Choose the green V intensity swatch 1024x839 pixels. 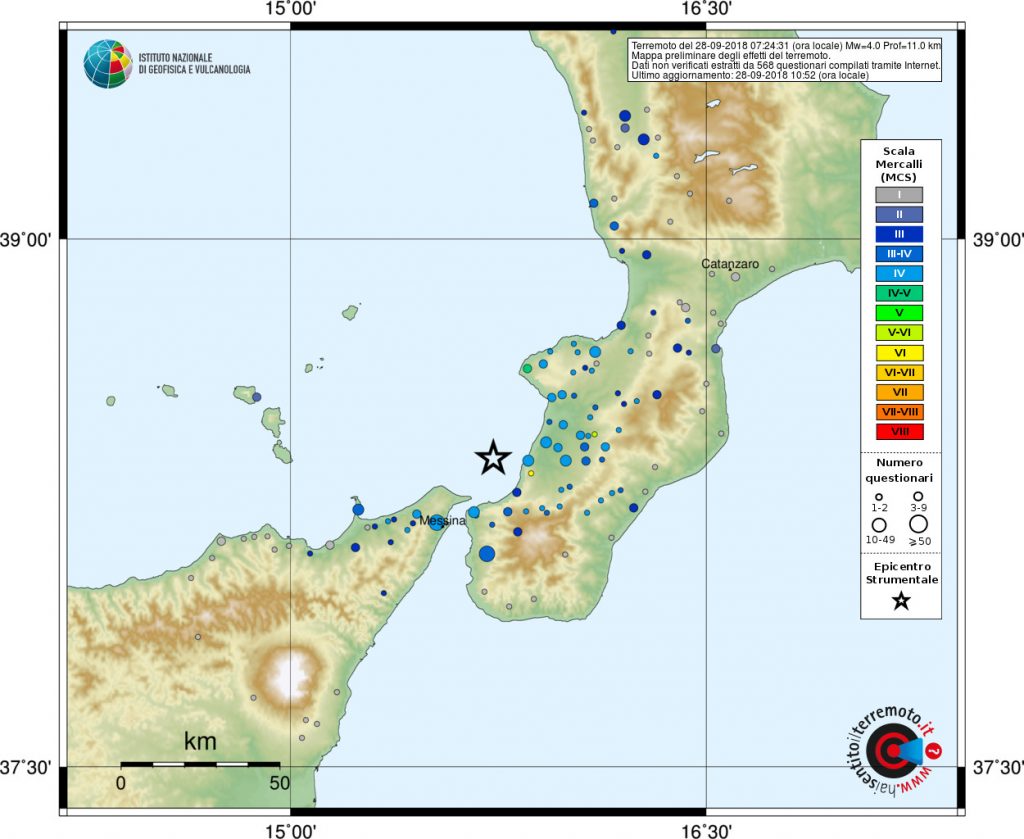click(899, 313)
